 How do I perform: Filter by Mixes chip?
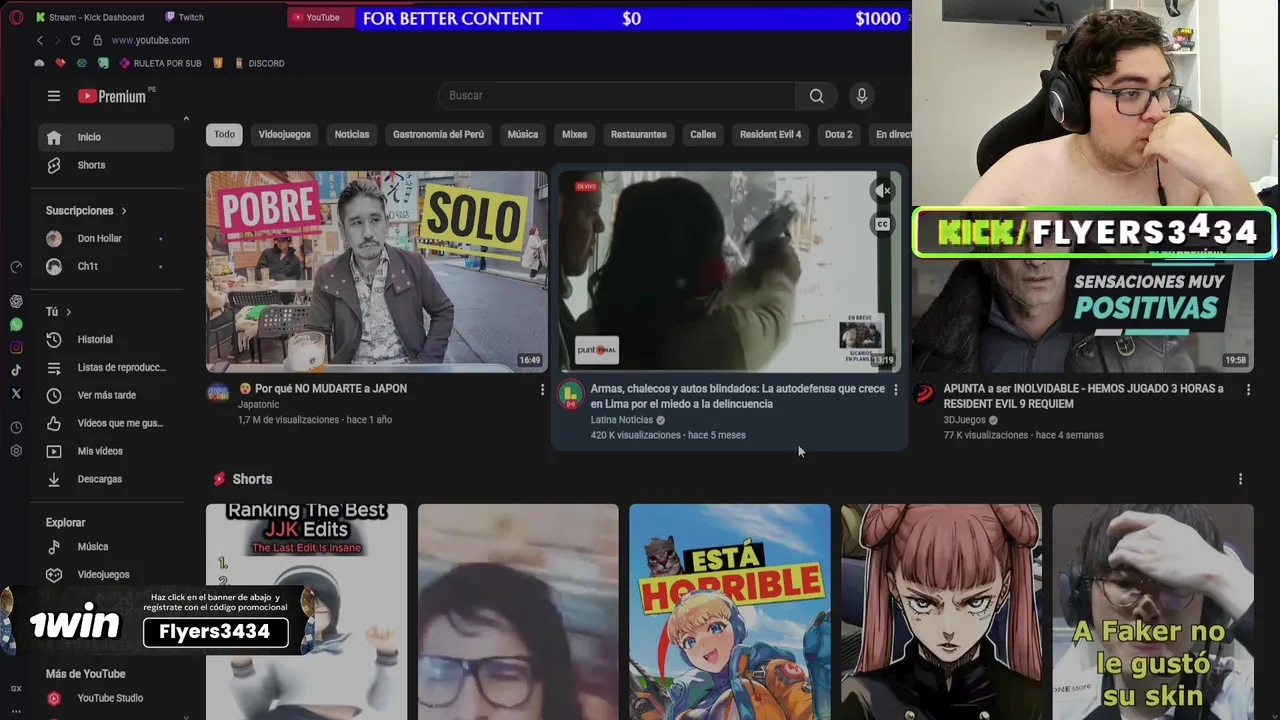(574, 134)
